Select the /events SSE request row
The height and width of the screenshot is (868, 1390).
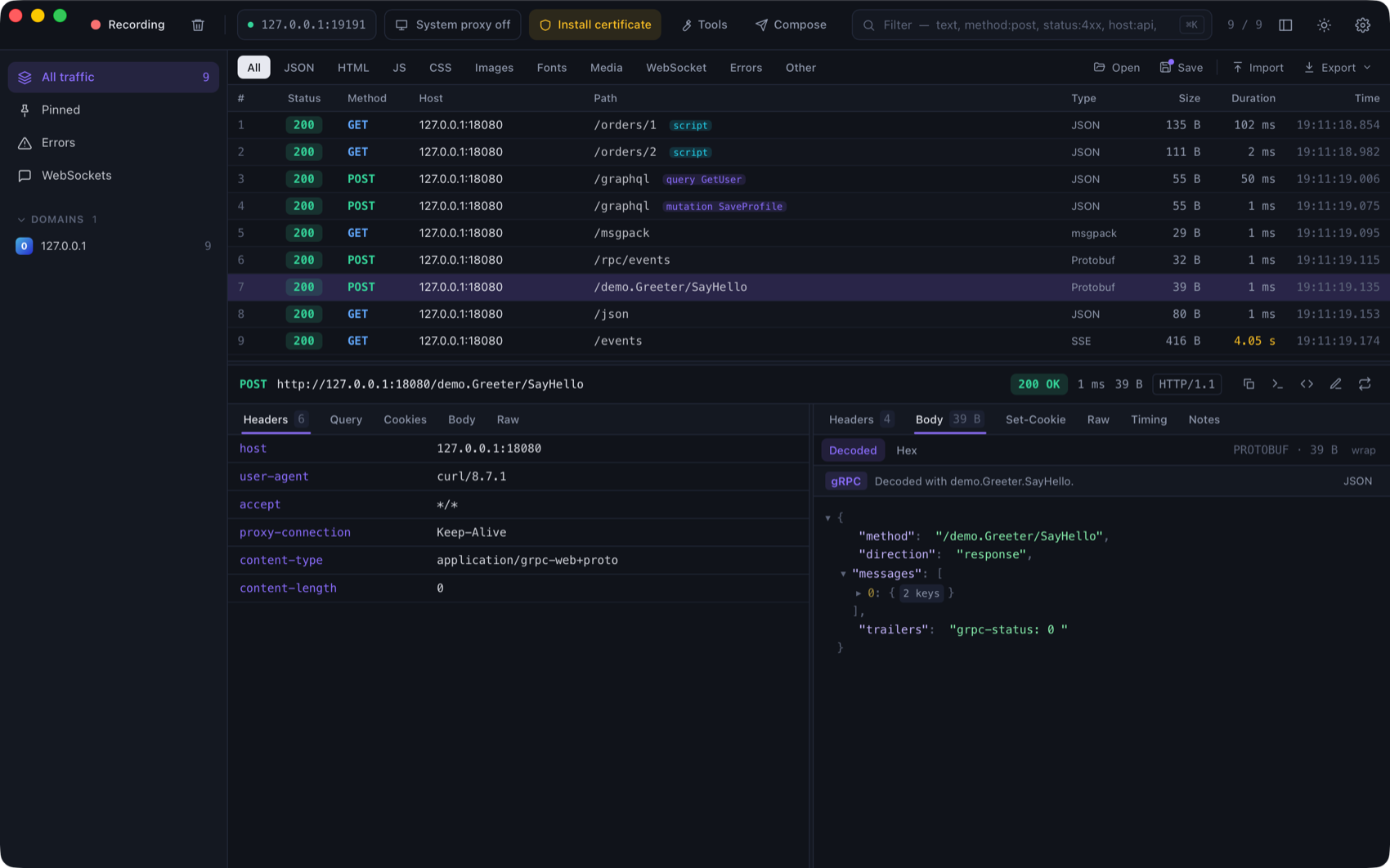808,341
